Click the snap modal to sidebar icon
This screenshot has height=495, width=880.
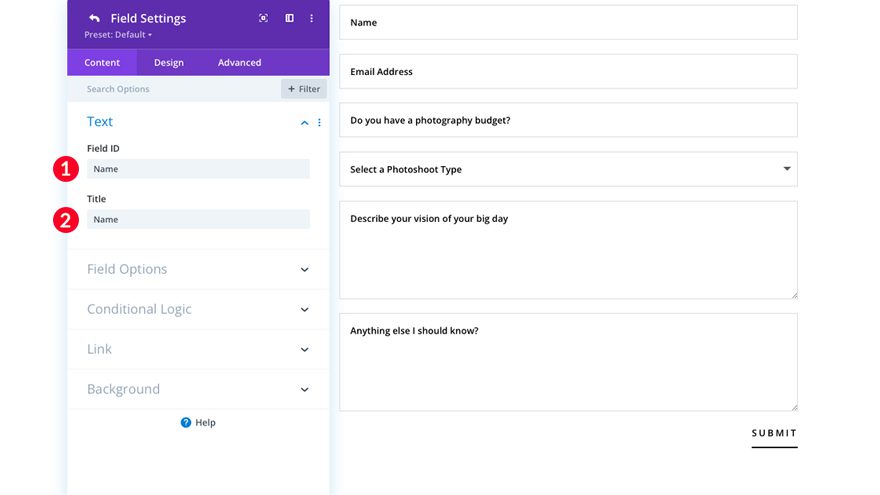point(289,18)
